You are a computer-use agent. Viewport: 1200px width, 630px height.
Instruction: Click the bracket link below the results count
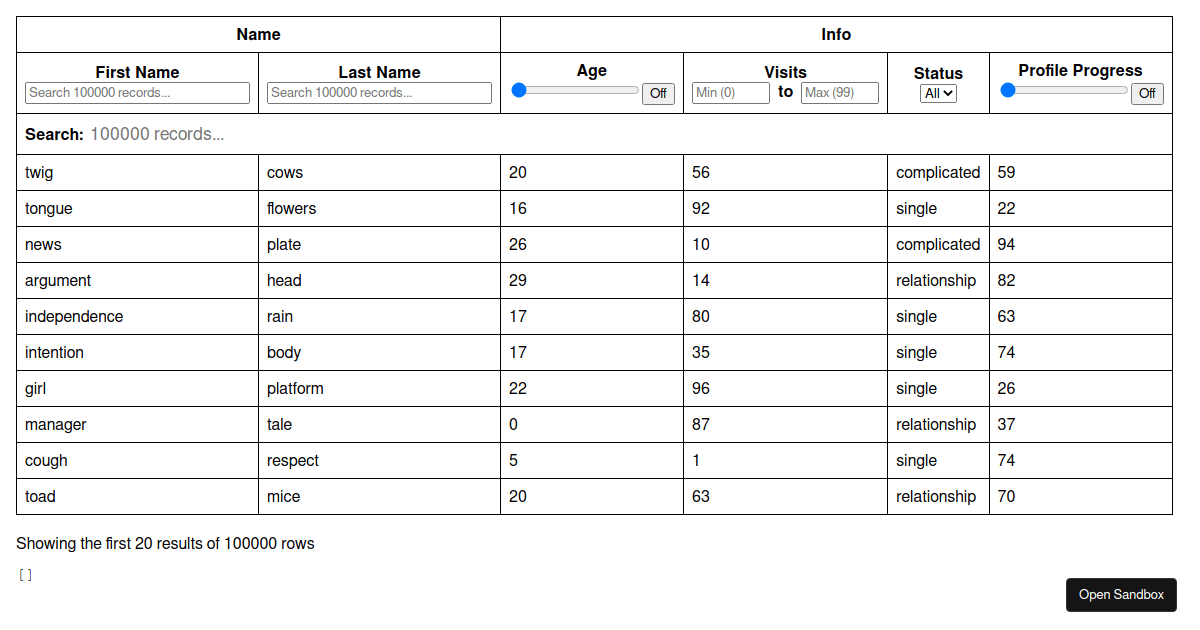[x=24, y=574]
